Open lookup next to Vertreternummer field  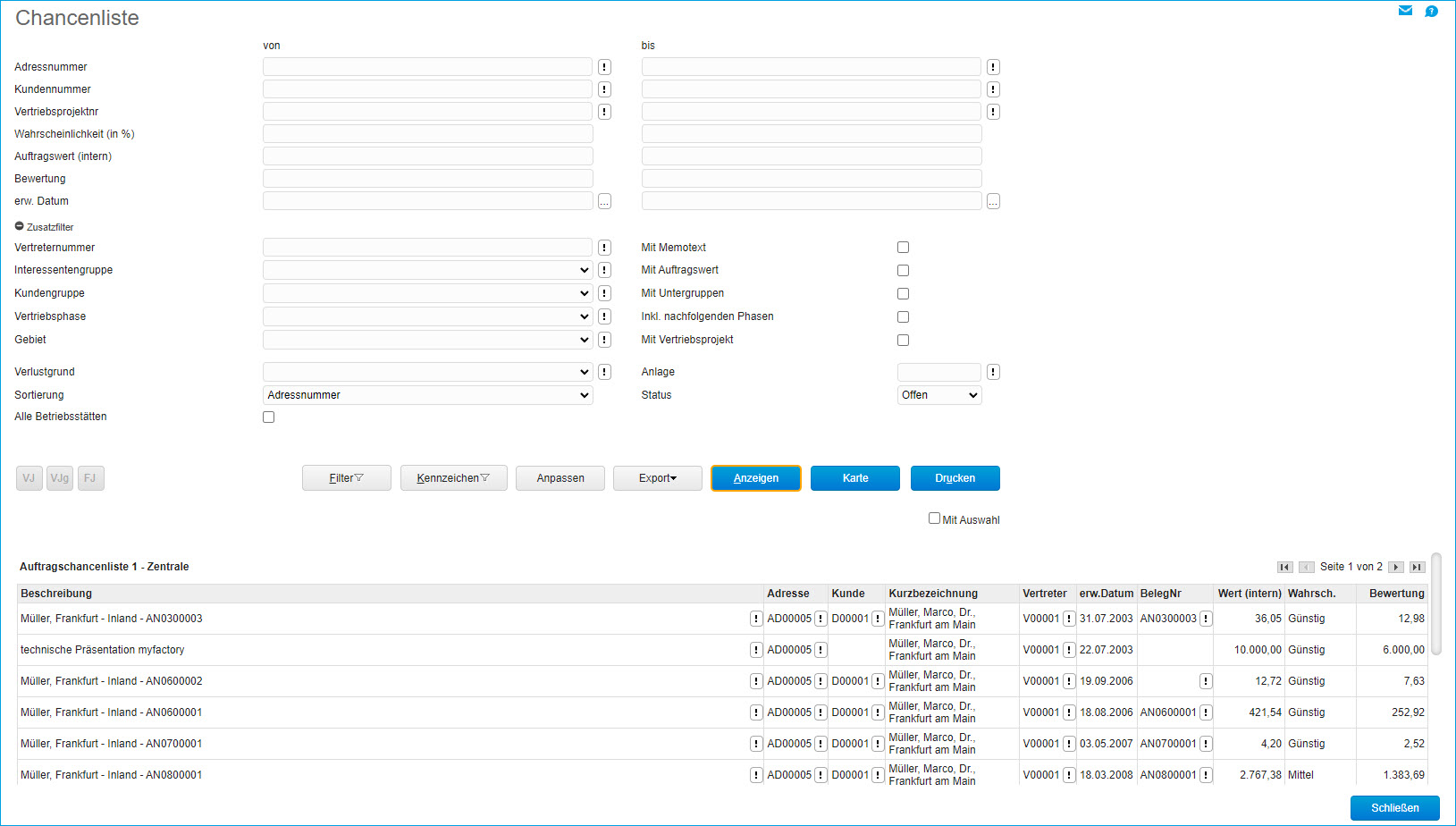[x=604, y=248]
